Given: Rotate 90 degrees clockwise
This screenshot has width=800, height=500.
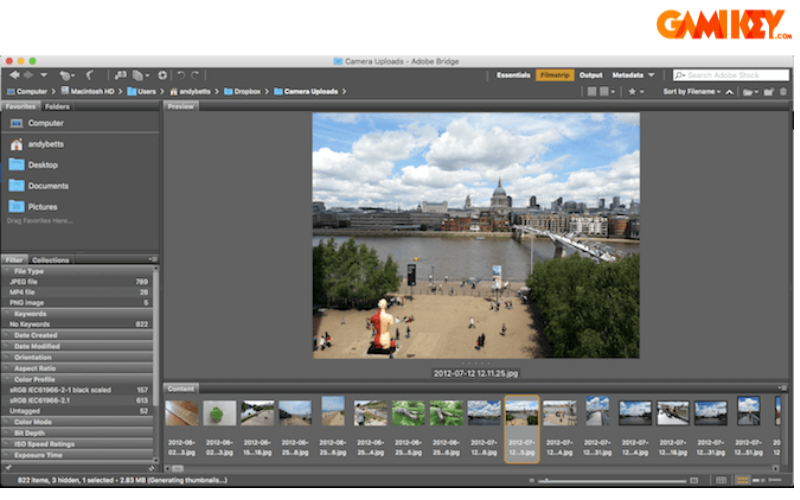Looking at the screenshot, I should tap(195, 76).
